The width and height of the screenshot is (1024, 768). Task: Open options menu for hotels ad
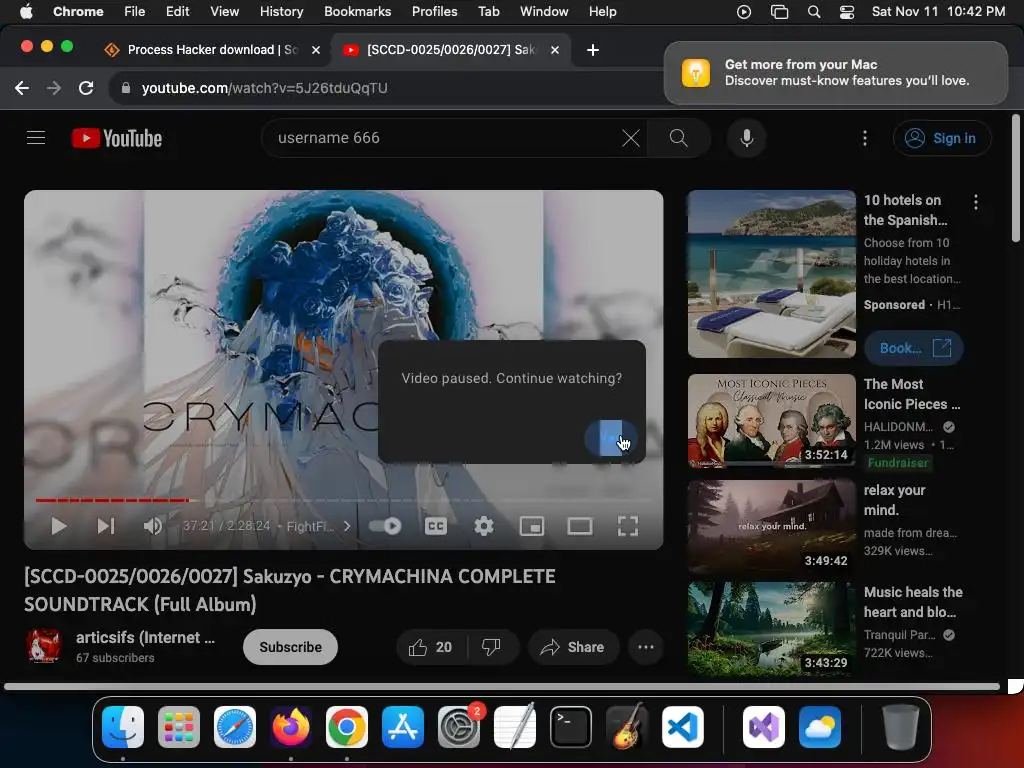[976, 202]
